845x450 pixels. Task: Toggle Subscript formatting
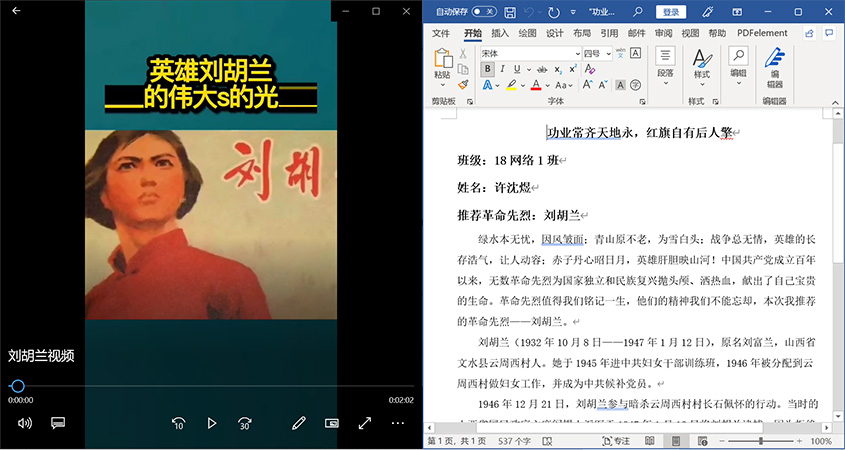coord(558,70)
